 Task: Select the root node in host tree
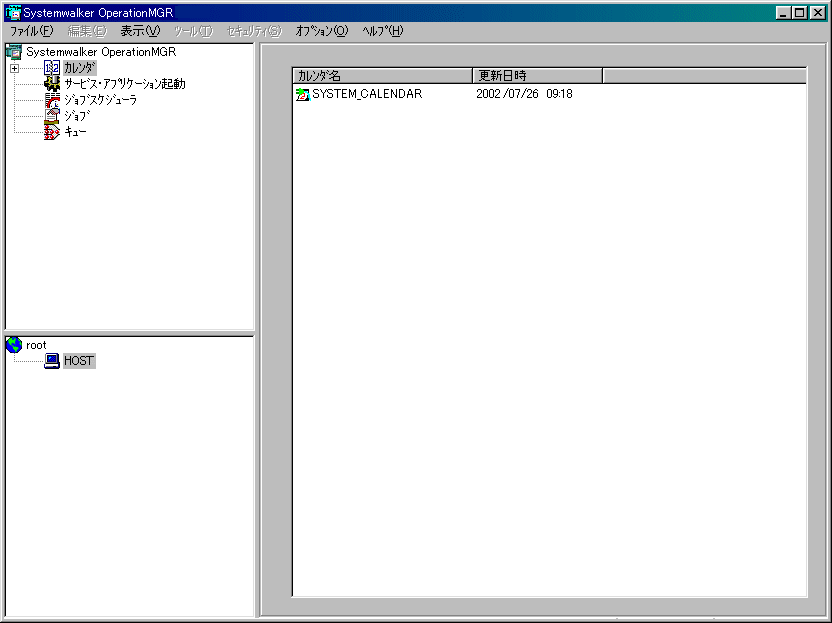point(36,345)
